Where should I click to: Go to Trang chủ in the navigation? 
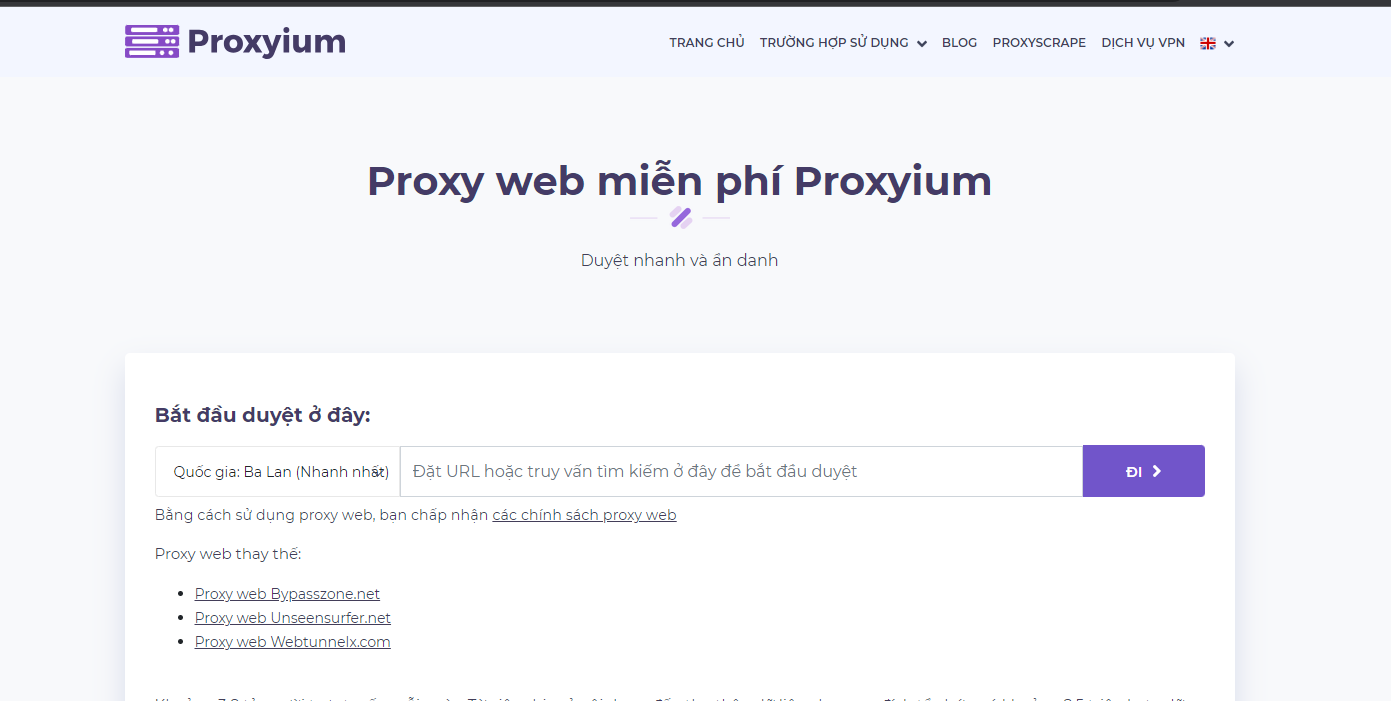point(707,43)
